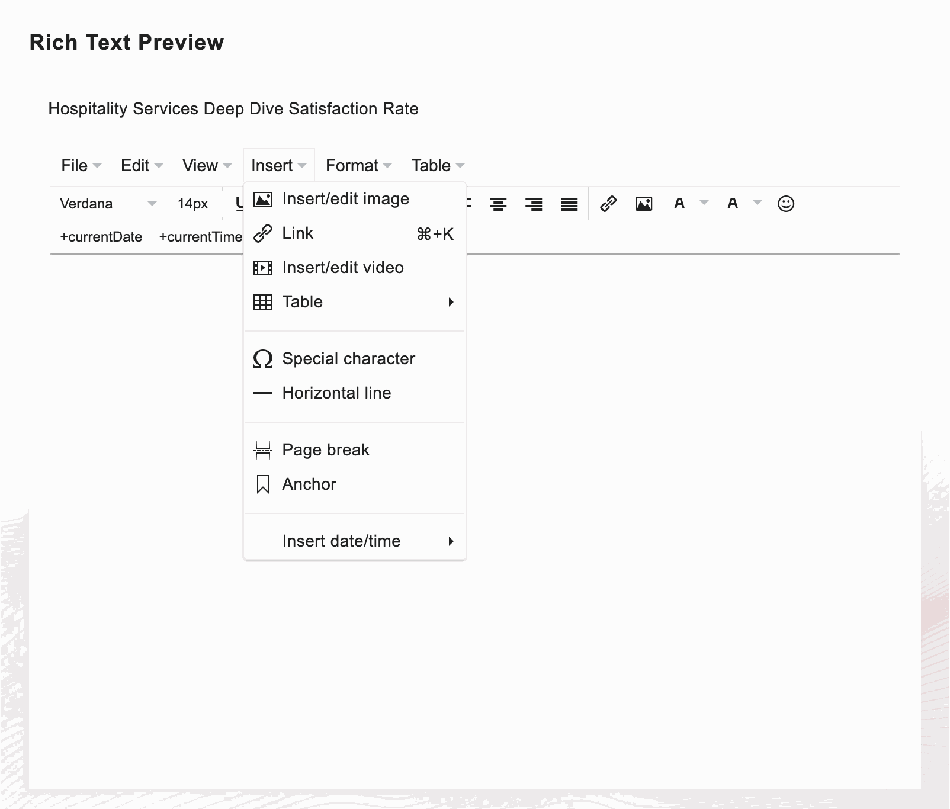Image resolution: width=950 pixels, height=809 pixels.
Task: Click the Hospitality Services Deep Dive title text
Action: point(233,108)
